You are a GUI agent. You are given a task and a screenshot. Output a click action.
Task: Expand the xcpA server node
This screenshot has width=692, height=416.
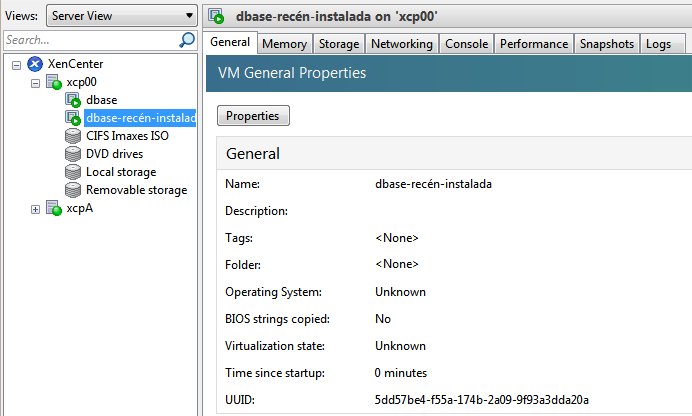coord(35,210)
